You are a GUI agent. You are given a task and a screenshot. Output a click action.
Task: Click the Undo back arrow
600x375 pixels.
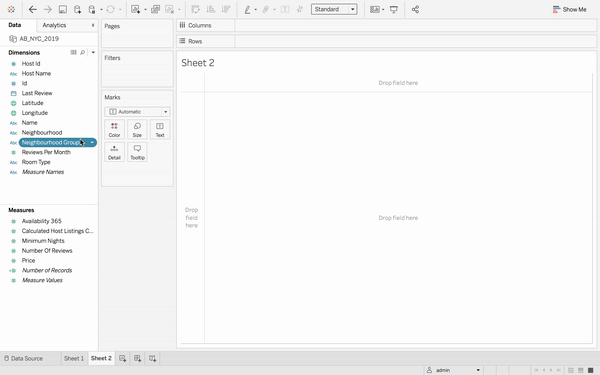coord(33,9)
